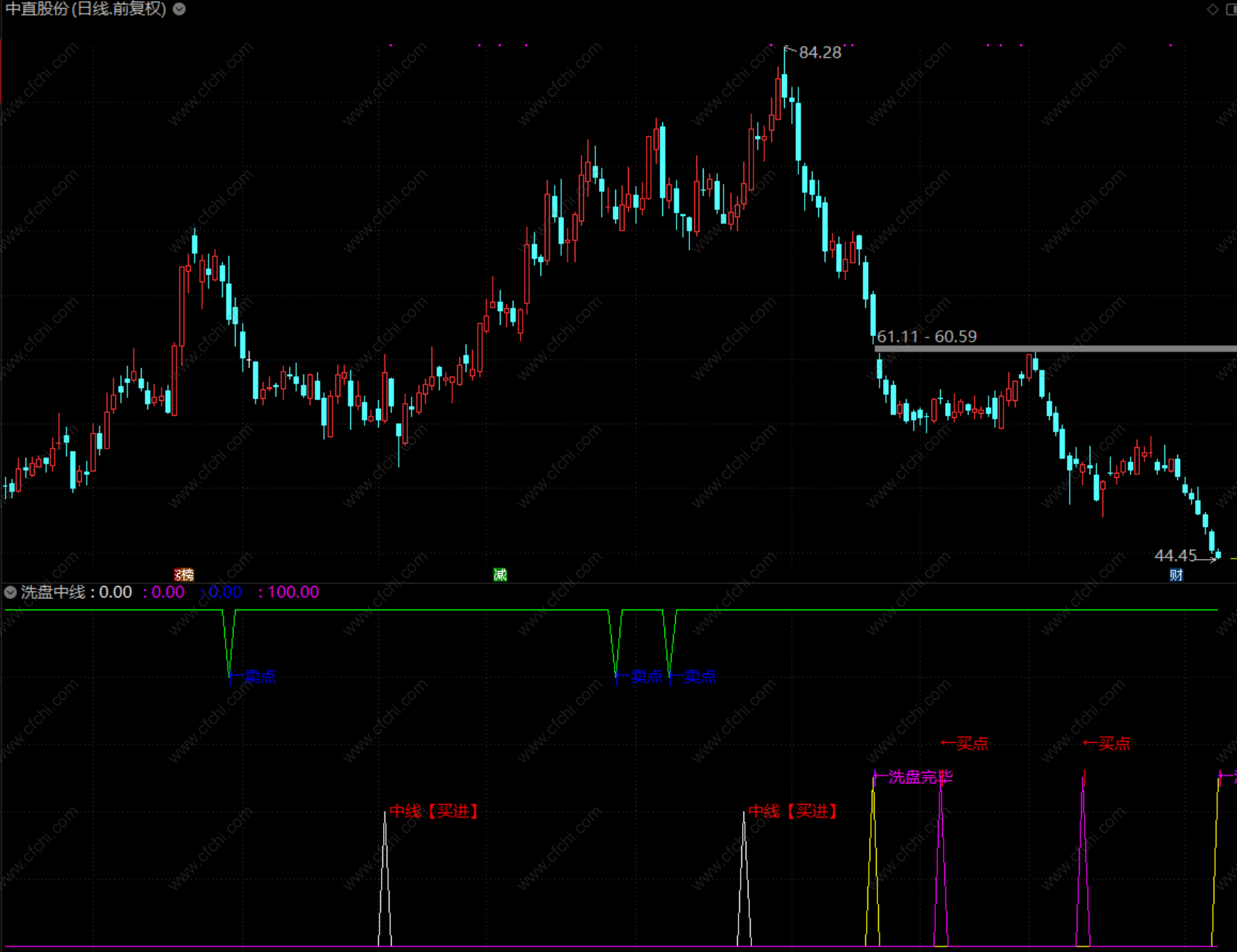Select the 84.28 high price label

(820, 53)
